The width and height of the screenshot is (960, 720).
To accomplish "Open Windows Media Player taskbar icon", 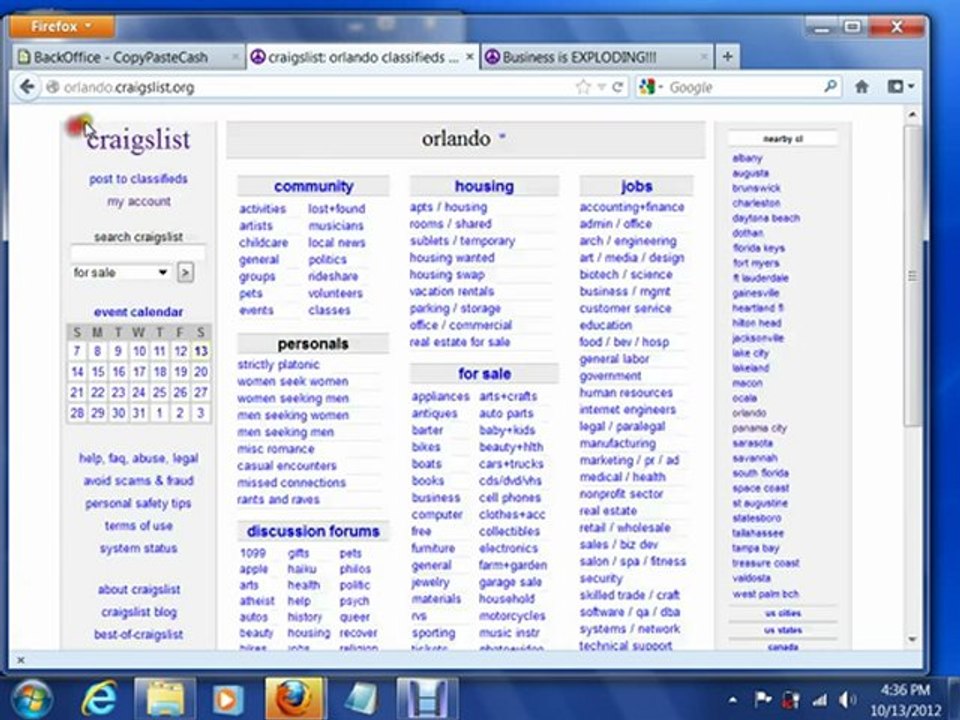I will [x=228, y=699].
